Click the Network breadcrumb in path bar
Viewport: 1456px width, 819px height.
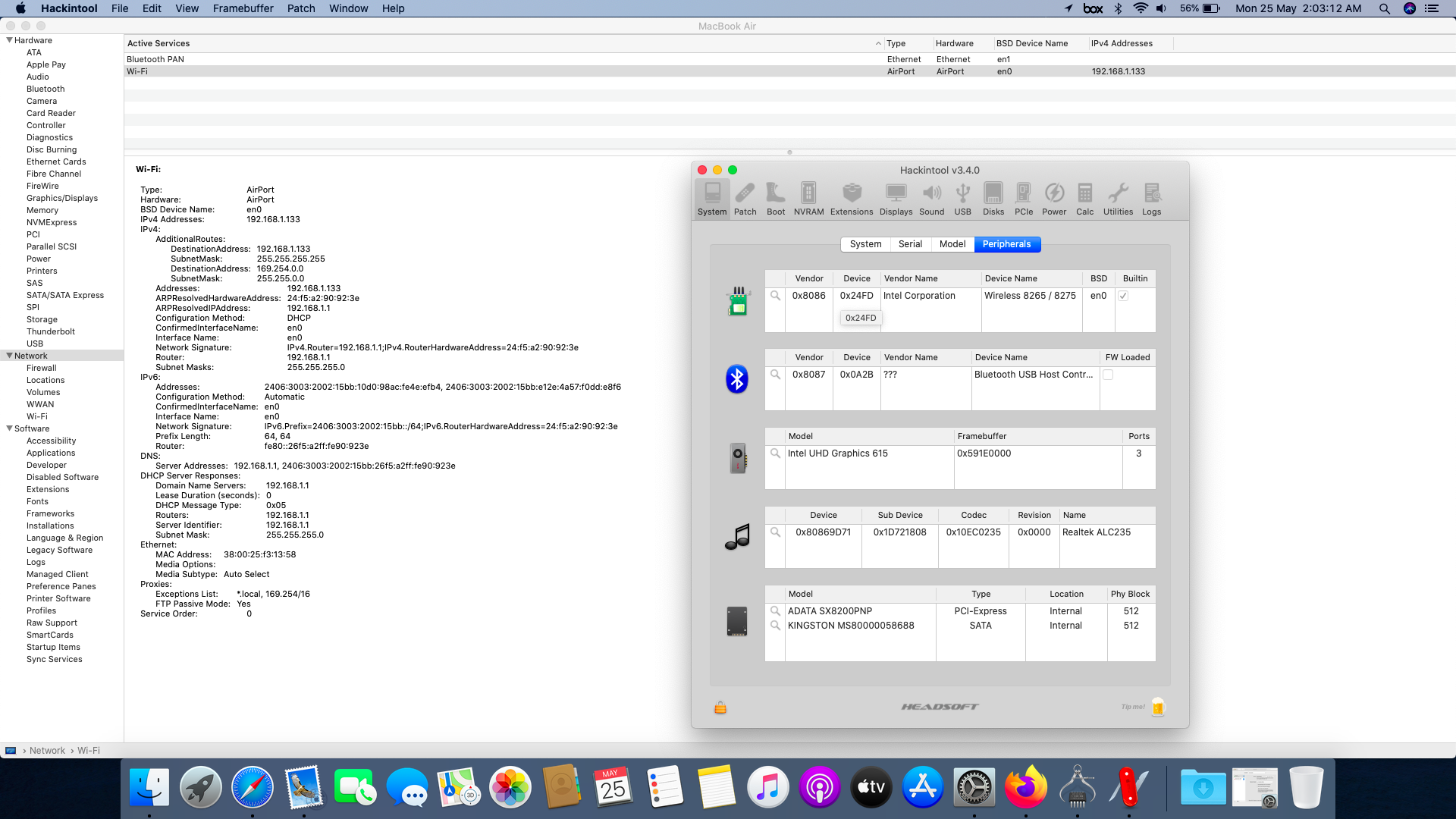coord(47,751)
